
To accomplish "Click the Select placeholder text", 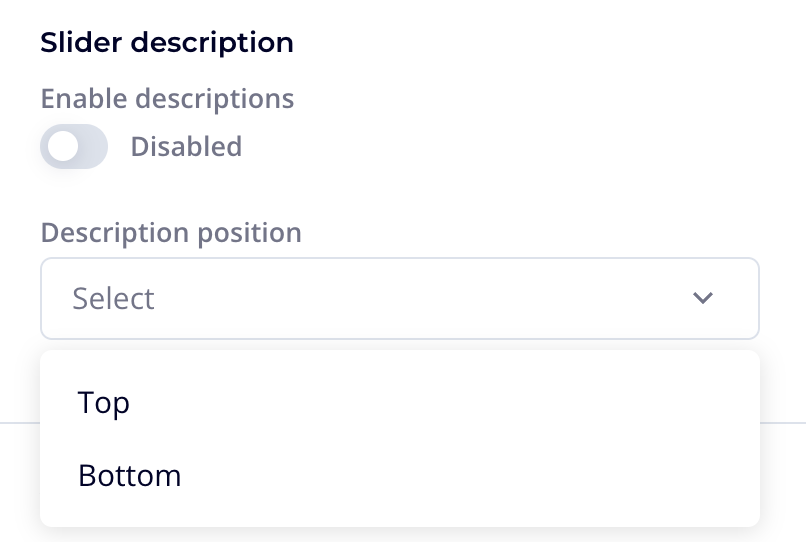I will [114, 298].
